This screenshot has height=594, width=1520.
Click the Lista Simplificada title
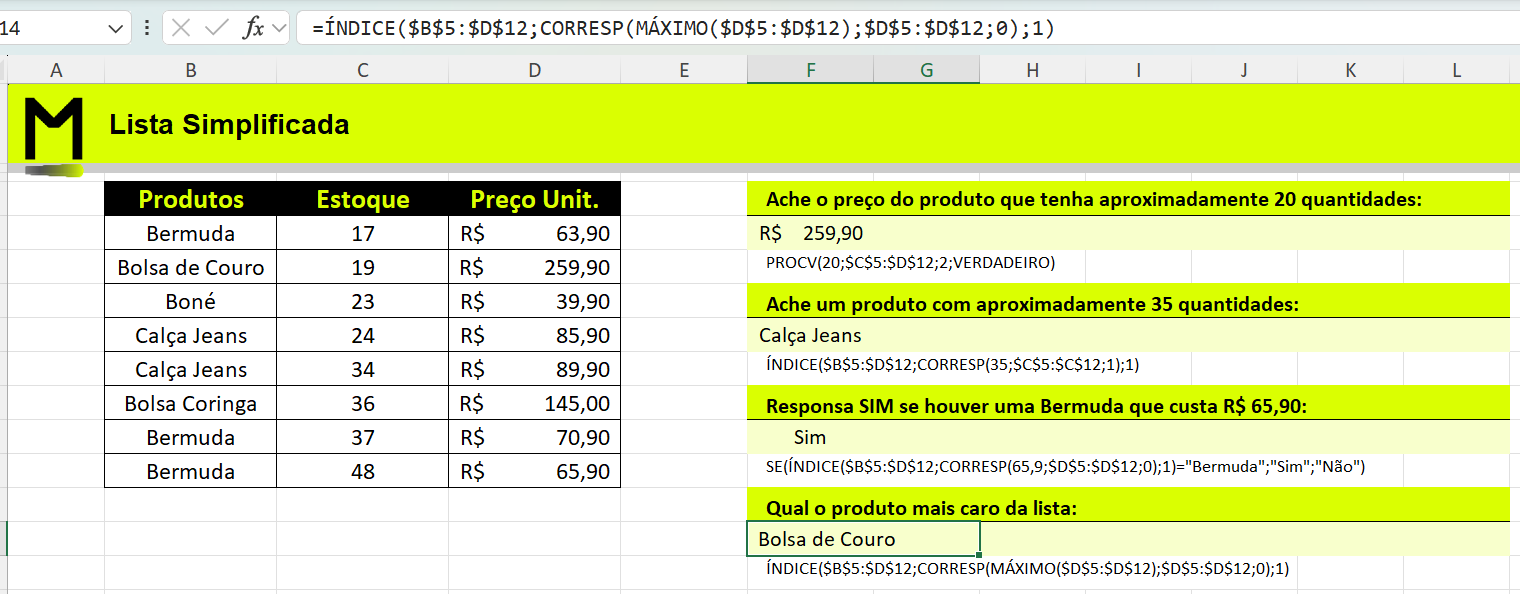[x=229, y=125]
